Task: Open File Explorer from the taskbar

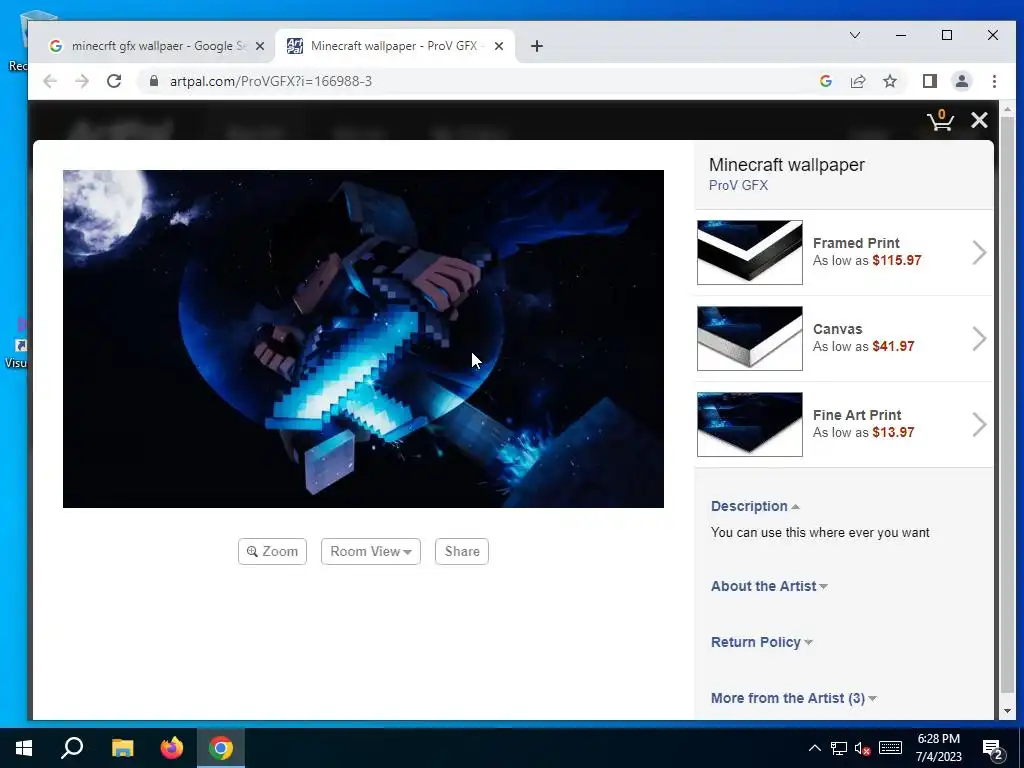Action: pos(122,748)
